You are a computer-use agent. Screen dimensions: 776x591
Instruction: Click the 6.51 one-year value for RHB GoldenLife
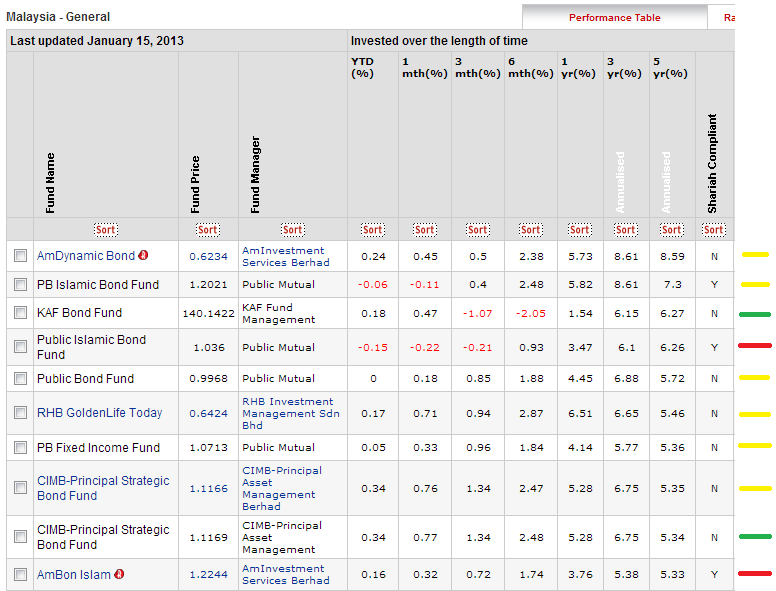pos(580,413)
